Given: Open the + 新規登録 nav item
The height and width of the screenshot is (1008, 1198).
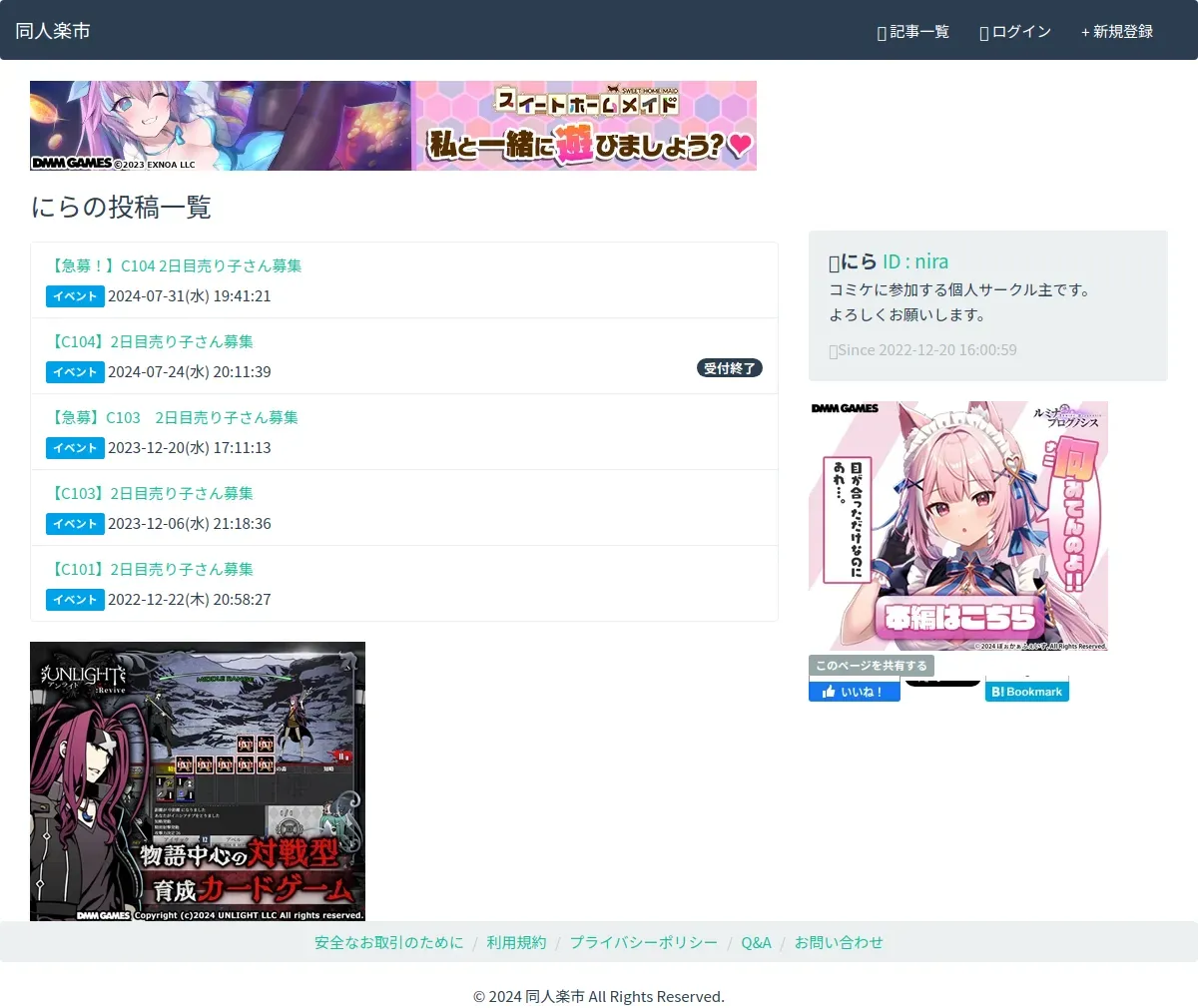Looking at the screenshot, I should click(1116, 32).
